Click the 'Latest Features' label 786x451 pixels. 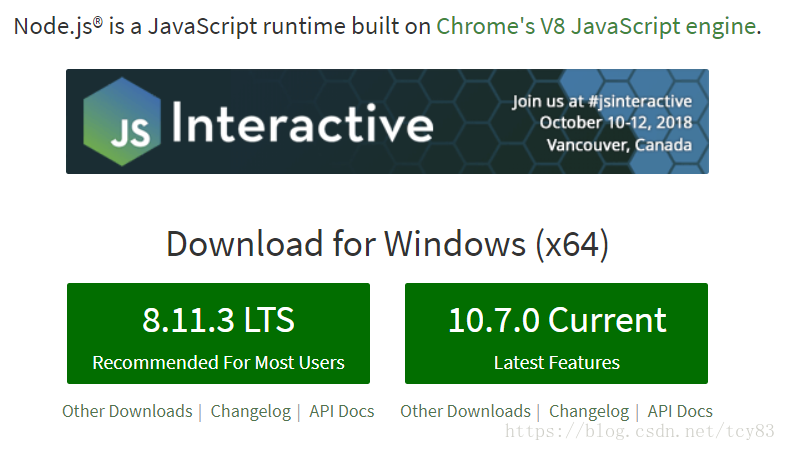(x=556, y=363)
